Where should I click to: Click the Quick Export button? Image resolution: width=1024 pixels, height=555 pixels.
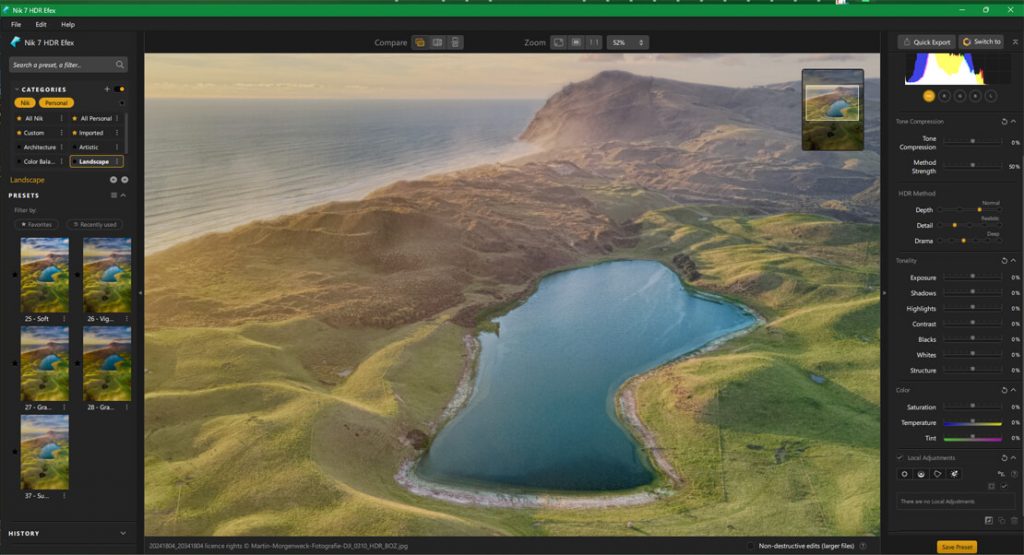point(925,42)
